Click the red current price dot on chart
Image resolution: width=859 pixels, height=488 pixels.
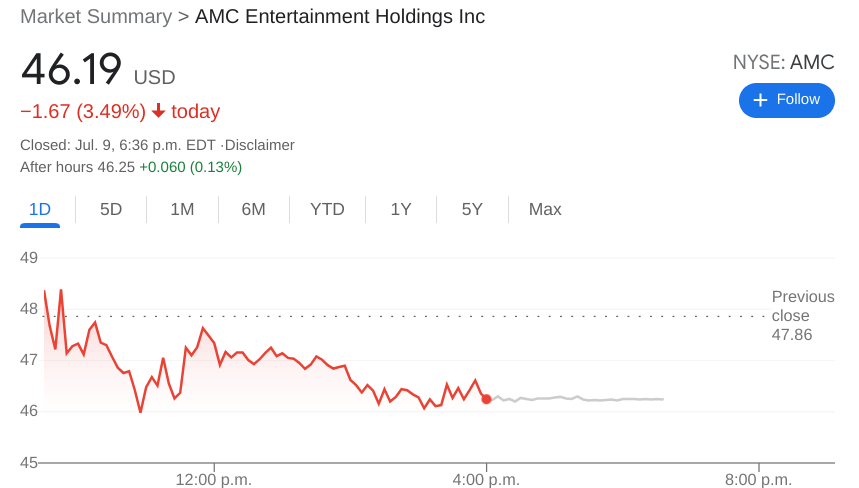[x=486, y=399]
